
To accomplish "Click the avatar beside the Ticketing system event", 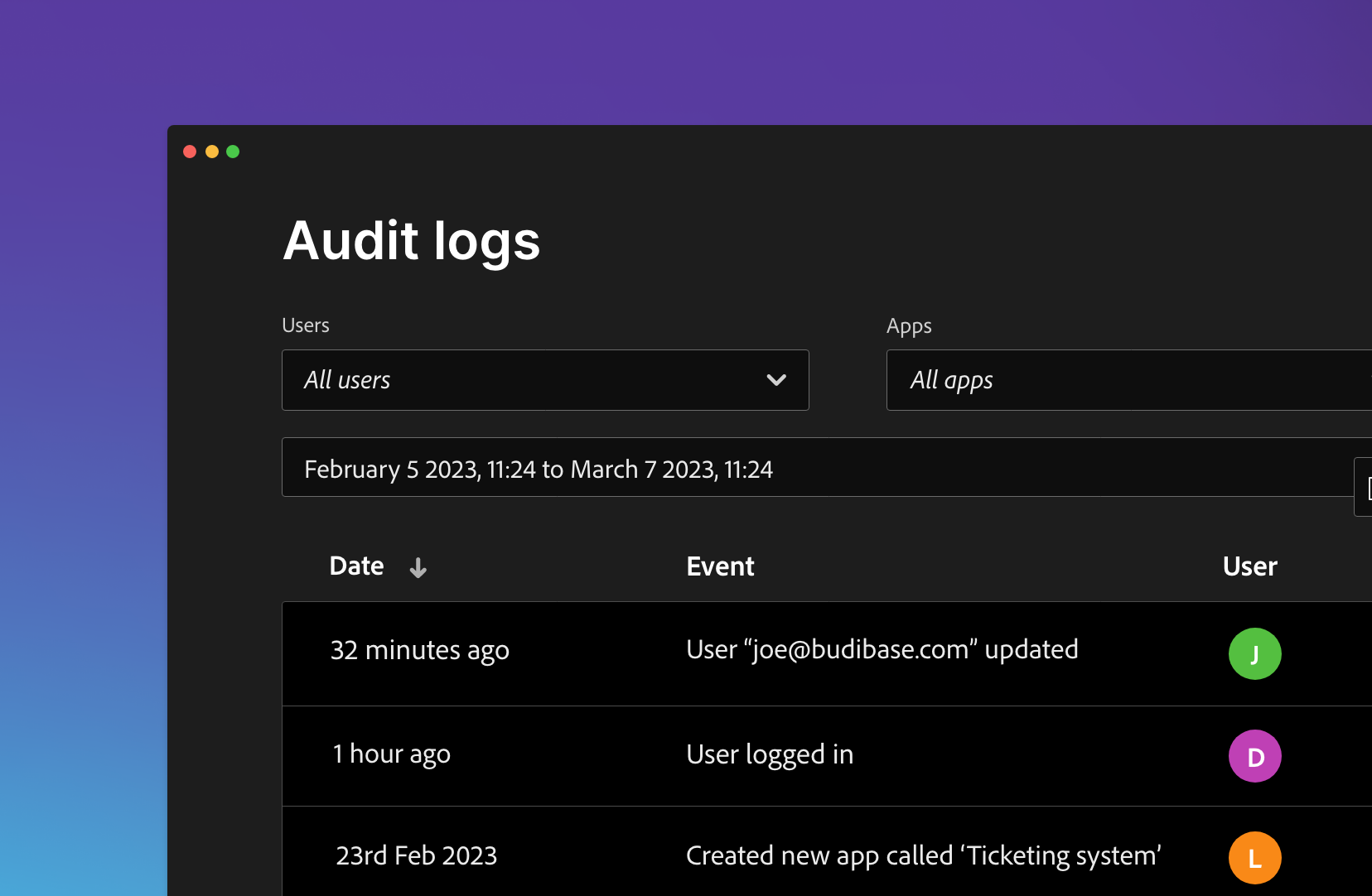I will pyautogui.click(x=1254, y=858).
